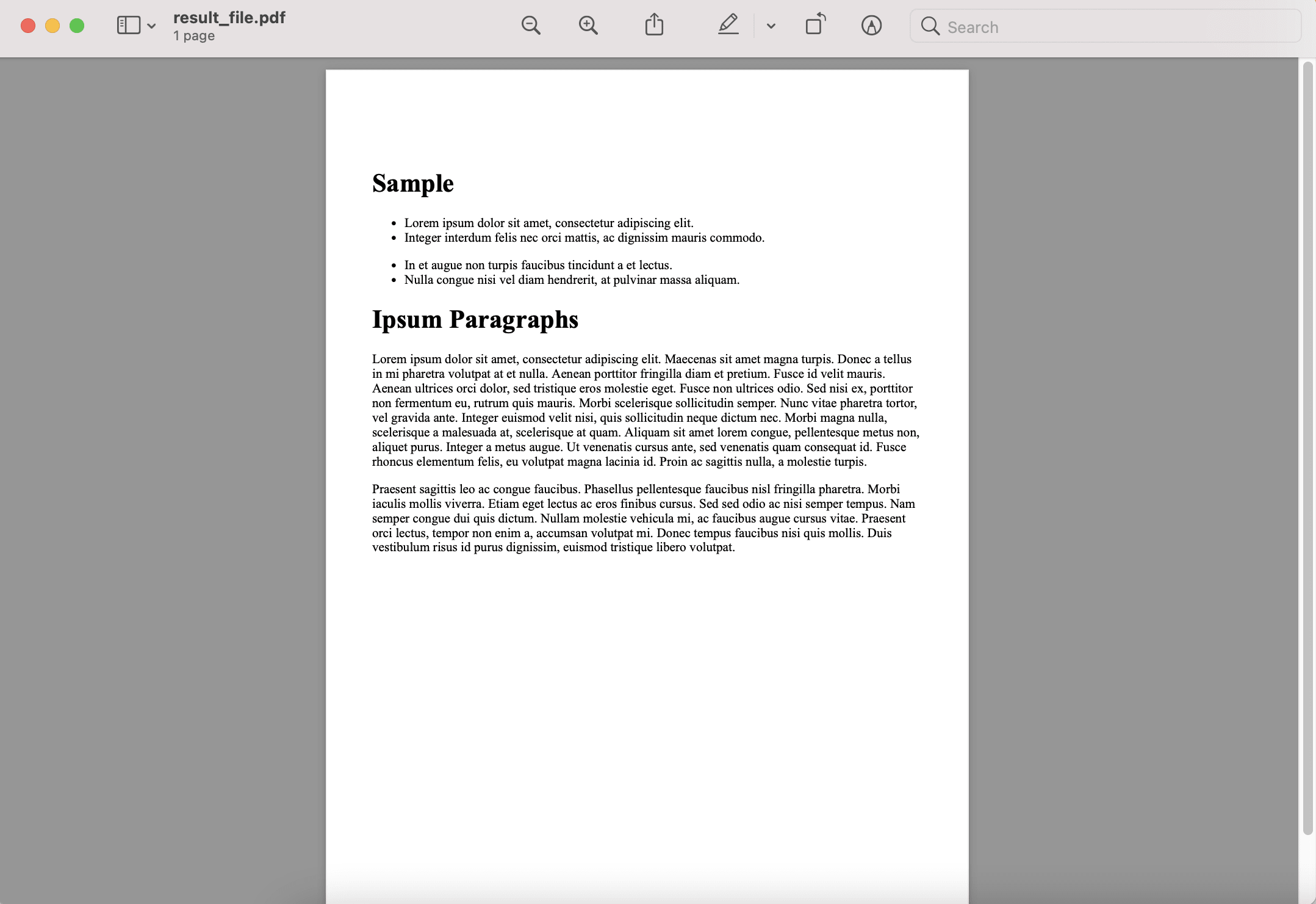Click the magnifier inside Search field

(x=930, y=26)
